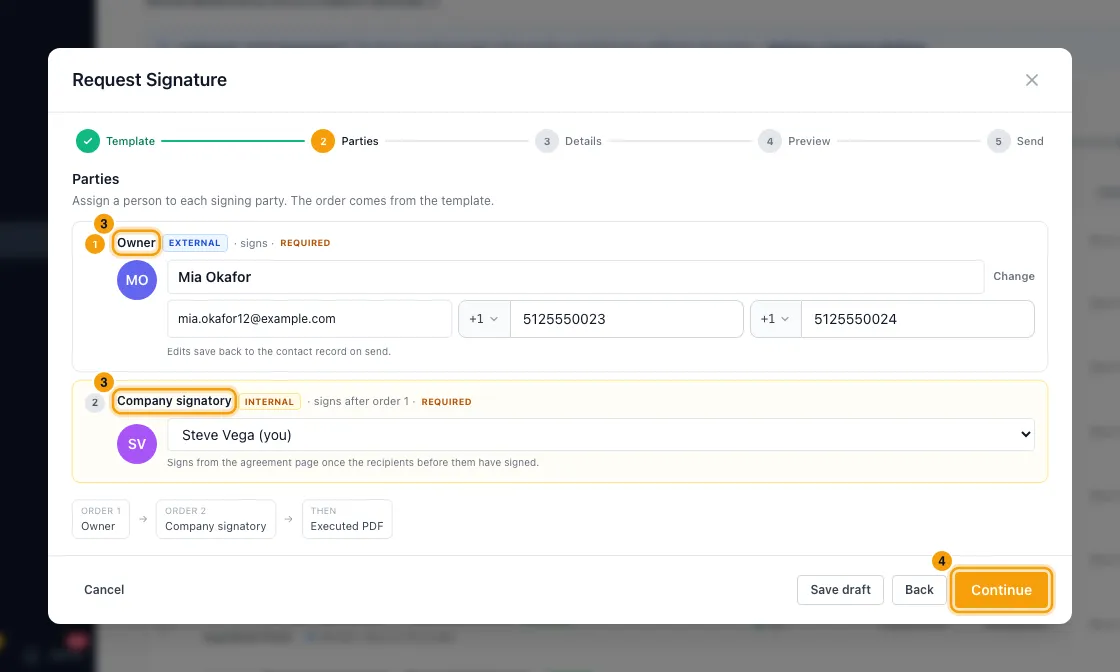Open the Steve Vega (you) signatory dropdown
1120x672 pixels.
601,435
